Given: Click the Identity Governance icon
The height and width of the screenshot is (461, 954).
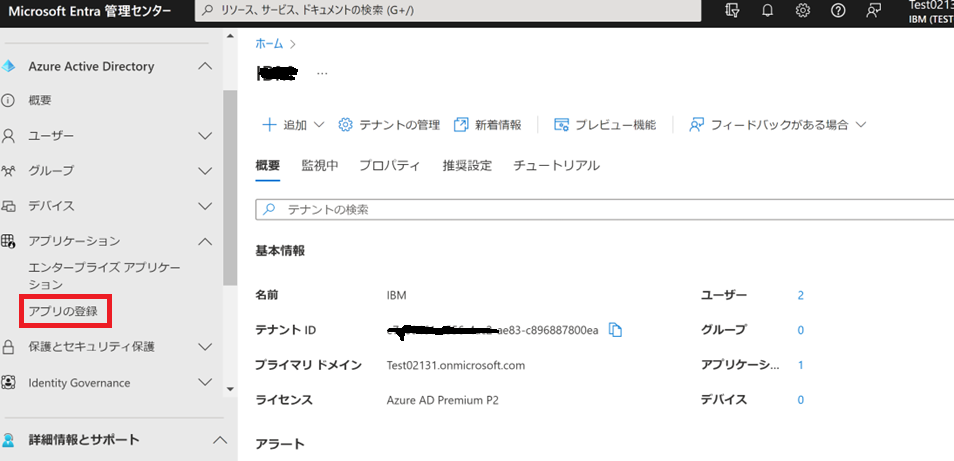Looking at the screenshot, I should pos(8,383).
